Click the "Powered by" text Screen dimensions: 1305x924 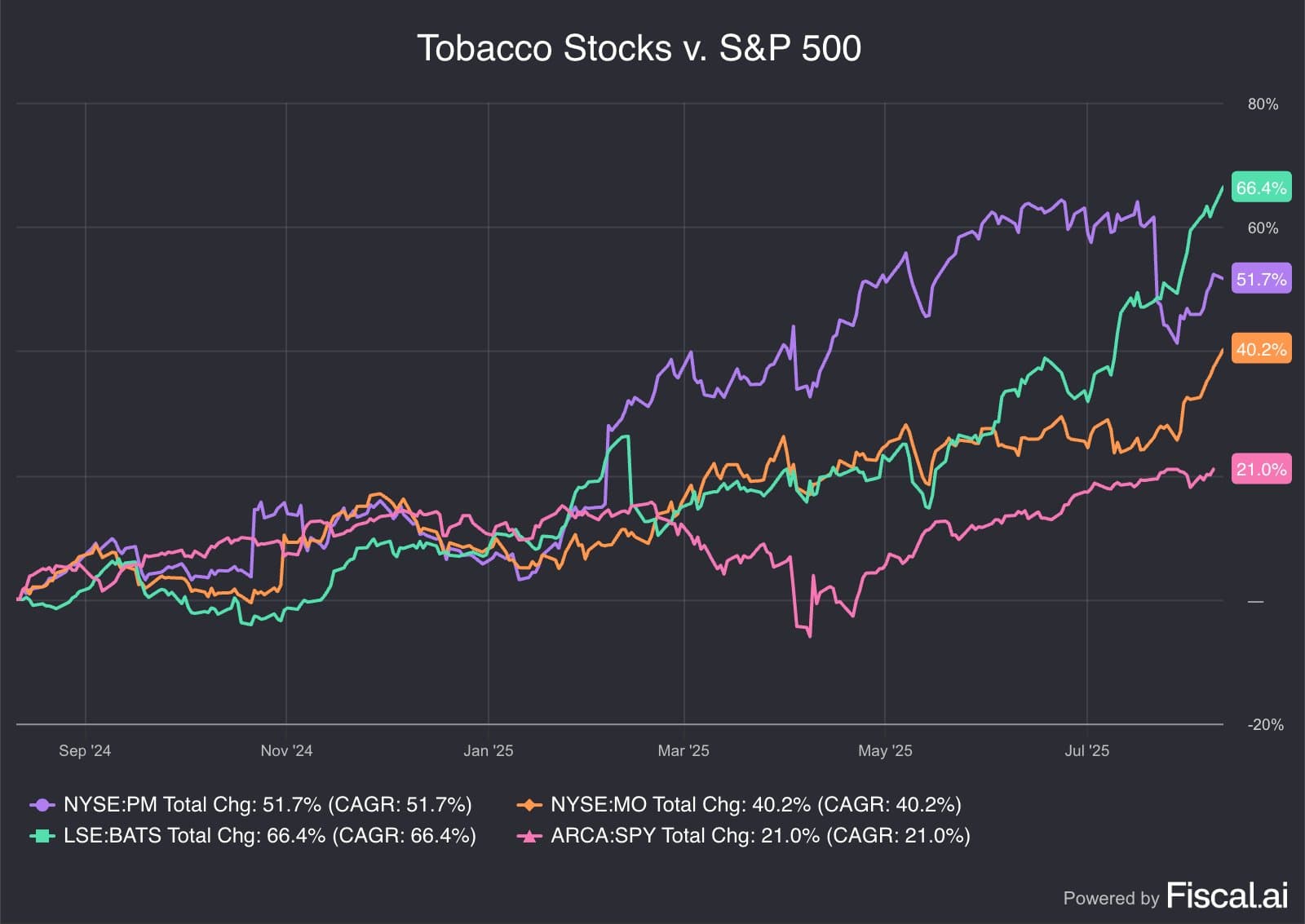click(x=1111, y=898)
